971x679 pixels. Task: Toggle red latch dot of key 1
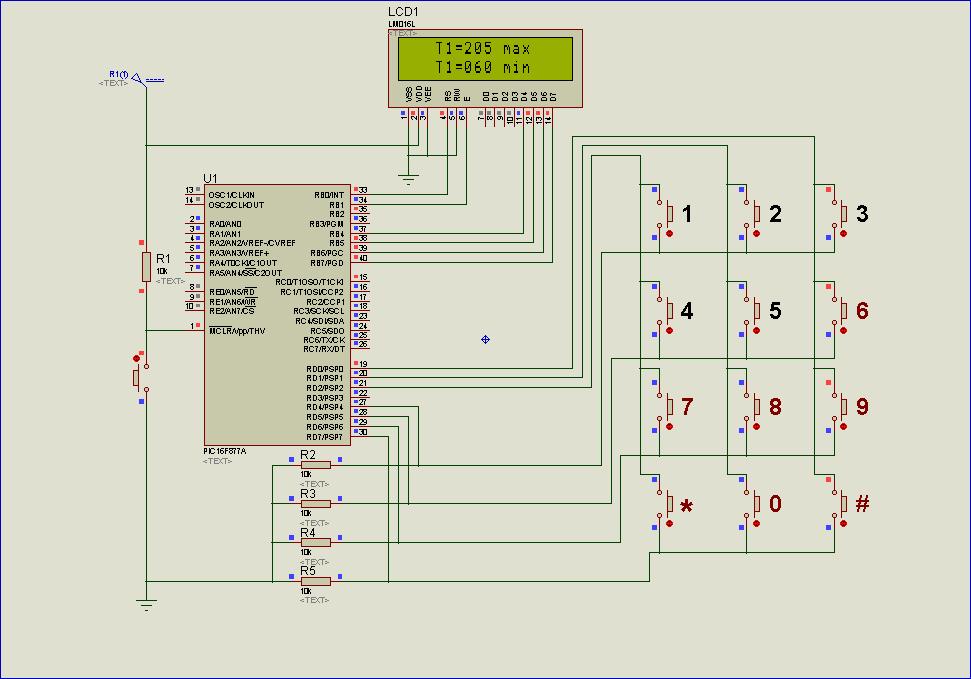[x=669, y=234]
